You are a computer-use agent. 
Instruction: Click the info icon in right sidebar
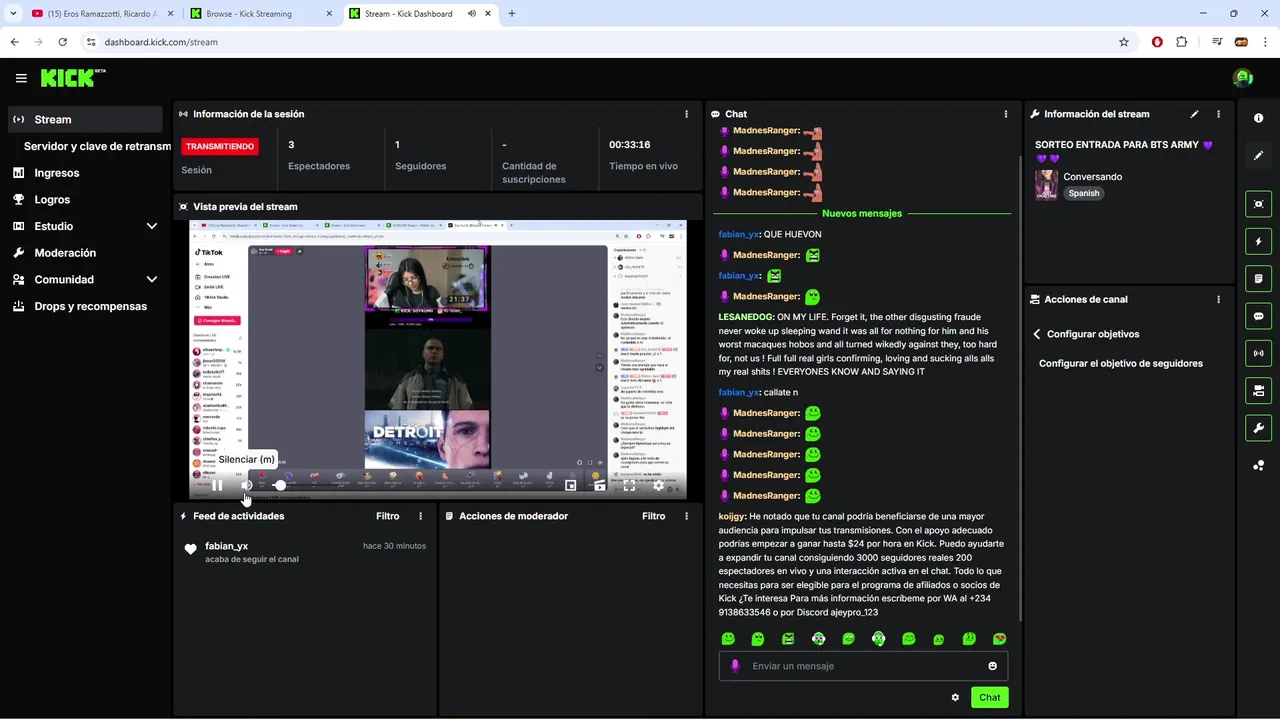tap(1258, 118)
